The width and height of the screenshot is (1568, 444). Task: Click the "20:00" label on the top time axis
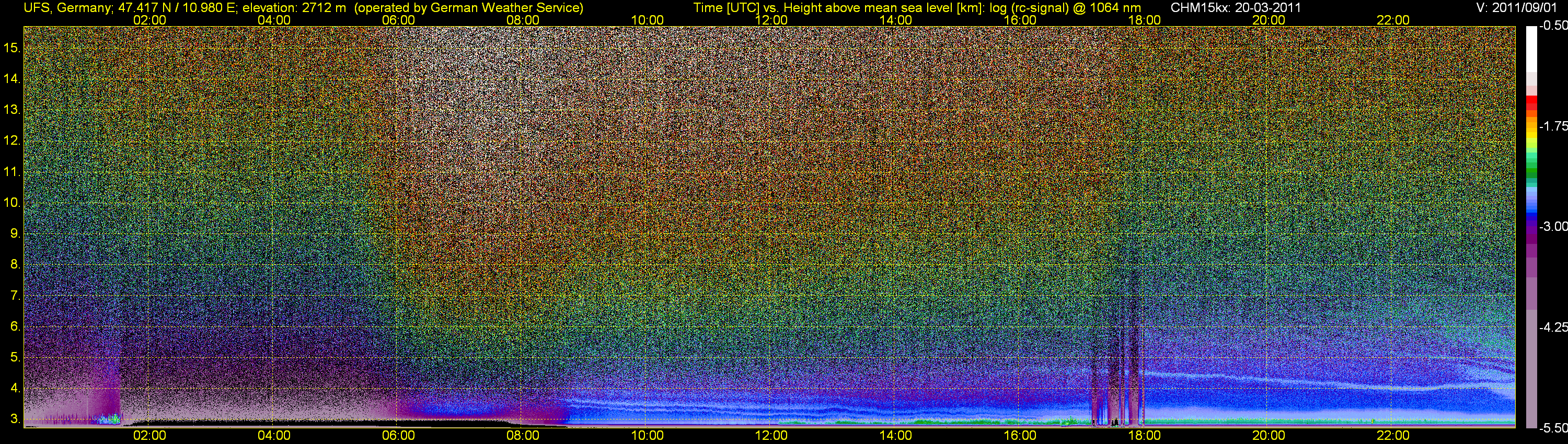click(x=1269, y=20)
